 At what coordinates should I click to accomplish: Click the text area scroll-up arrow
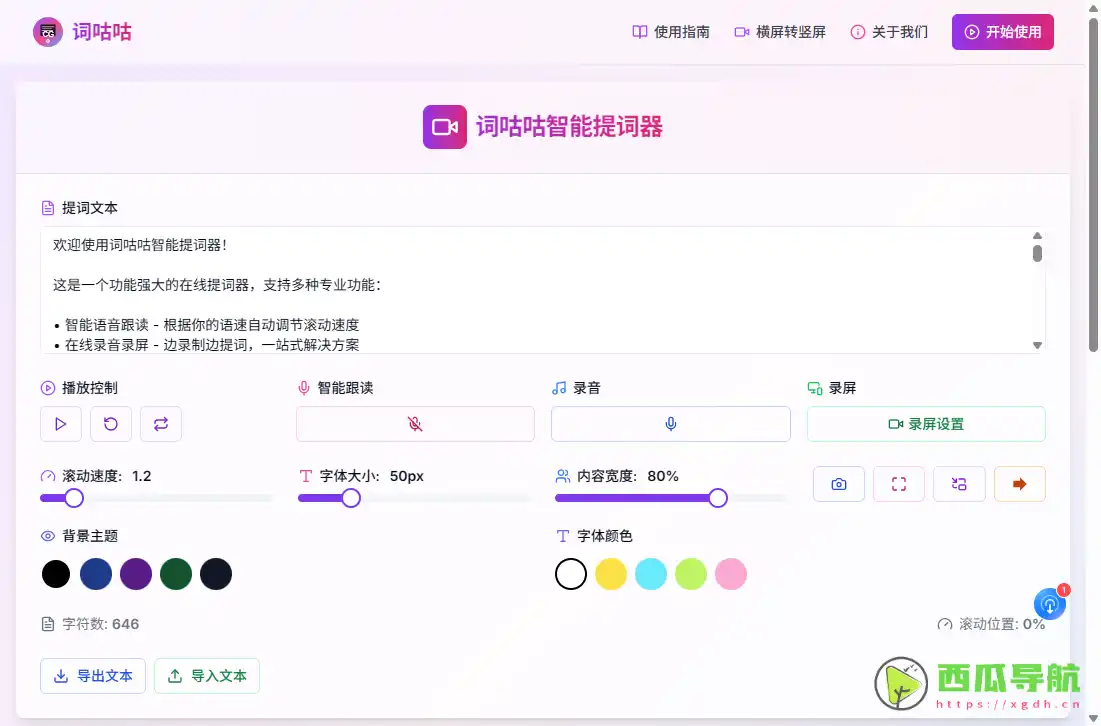click(x=1037, y=236)
